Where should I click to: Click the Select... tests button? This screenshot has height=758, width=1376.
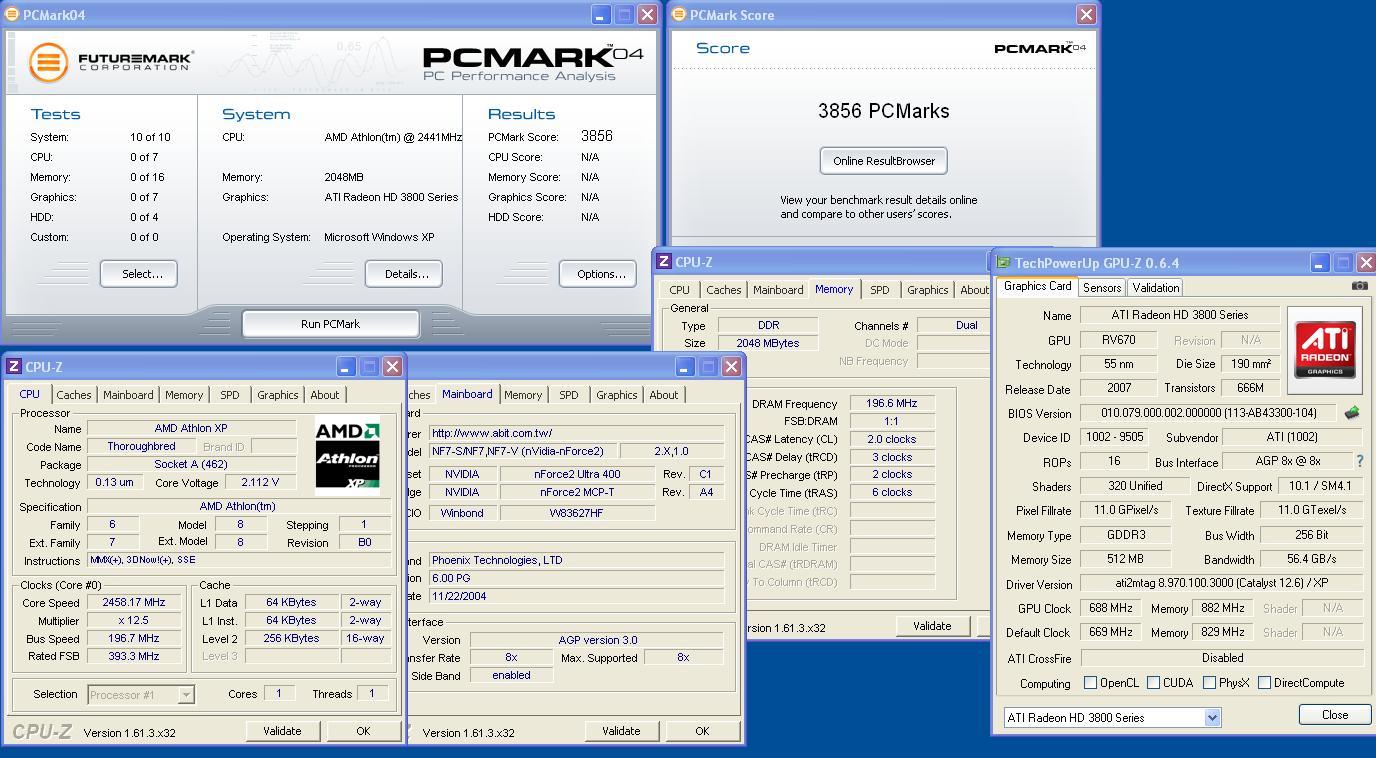point(139,274)
